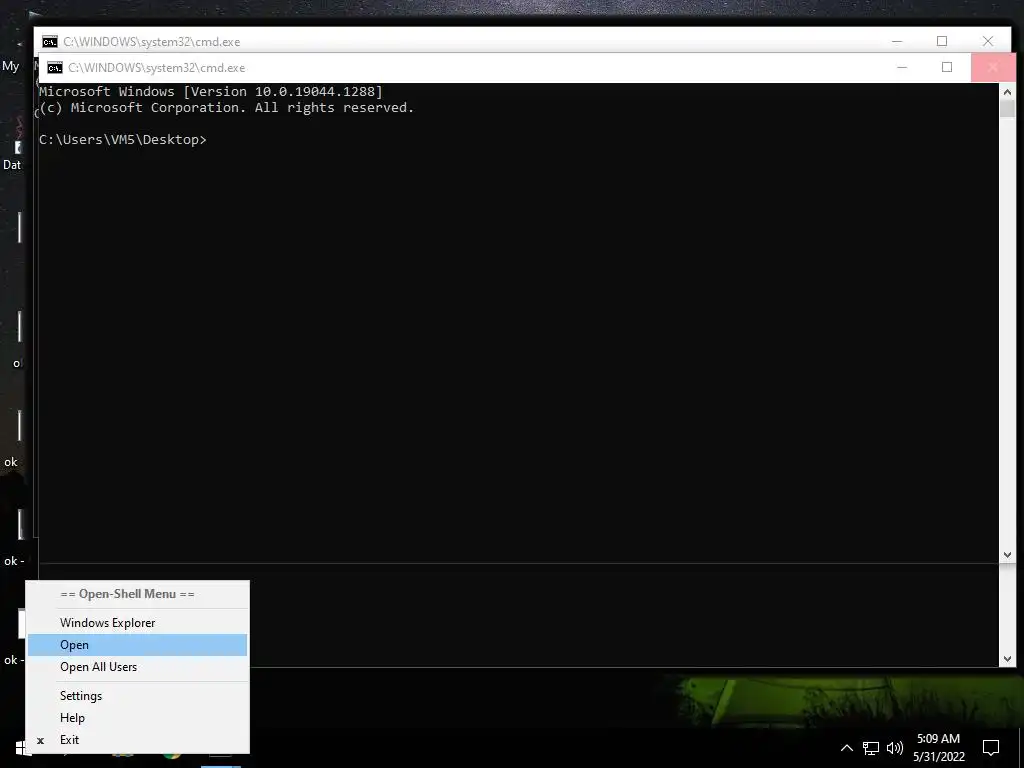Image resolution: width=1024 pixels, height=768 pixels.
Task: Click the cmd scrollbar up arrow
Action: pos(1007,91)
